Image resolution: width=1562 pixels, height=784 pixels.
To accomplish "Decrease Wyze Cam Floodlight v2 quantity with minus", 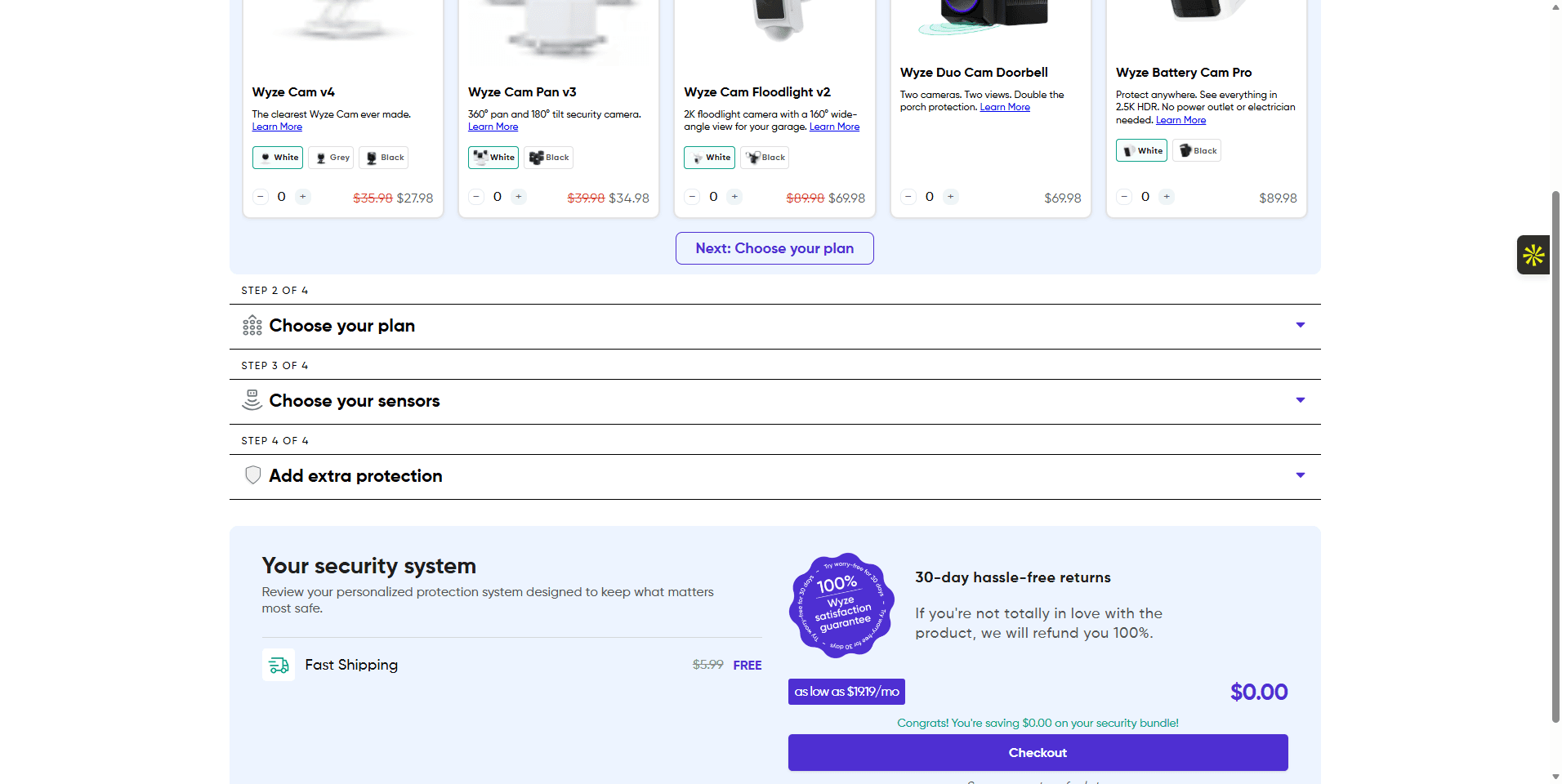I will [x=692, y=197].
